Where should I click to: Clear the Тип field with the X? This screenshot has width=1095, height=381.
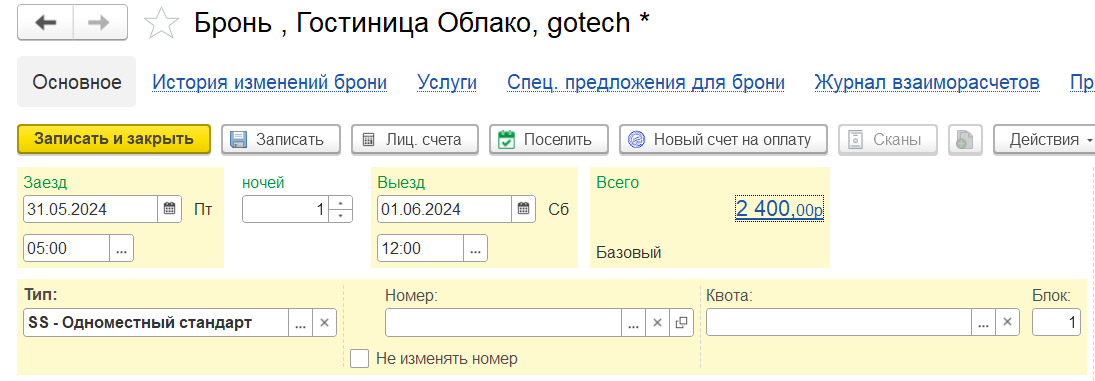(x=324, y=323)
